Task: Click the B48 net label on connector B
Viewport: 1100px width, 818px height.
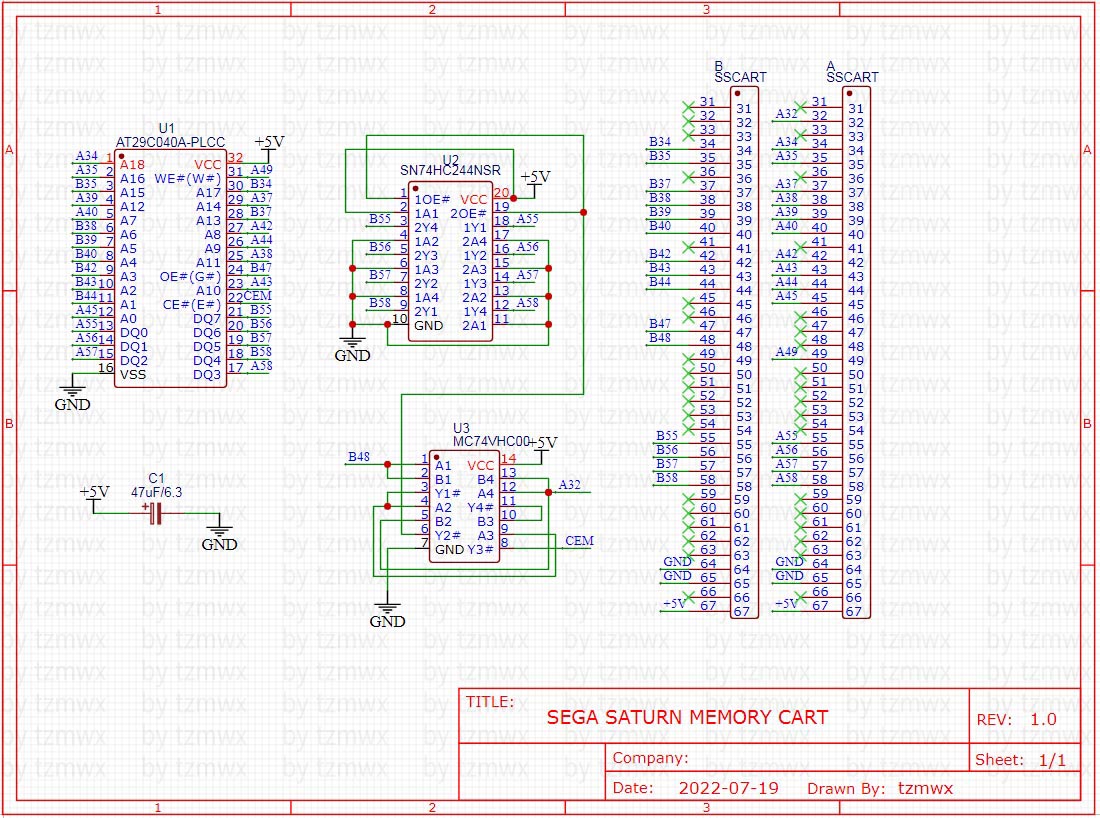Action: 660,337
